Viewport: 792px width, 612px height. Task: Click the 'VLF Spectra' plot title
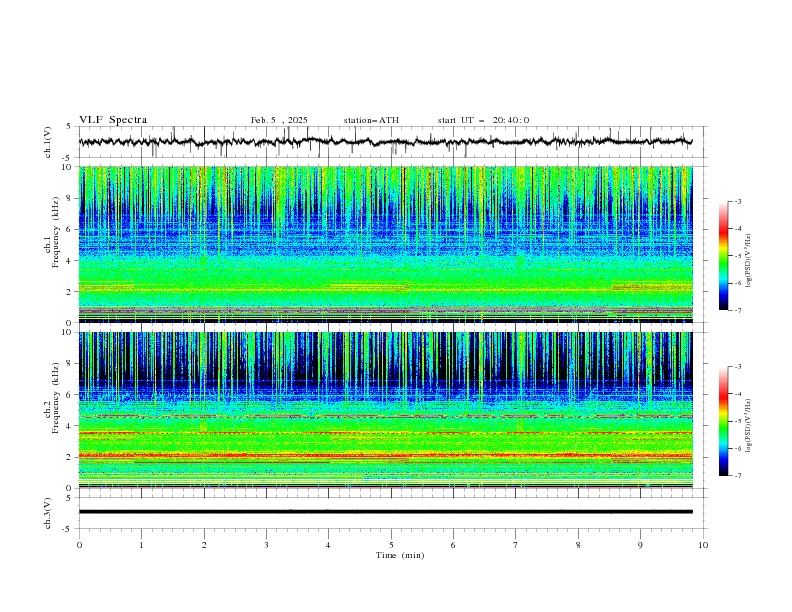[113, 120]
